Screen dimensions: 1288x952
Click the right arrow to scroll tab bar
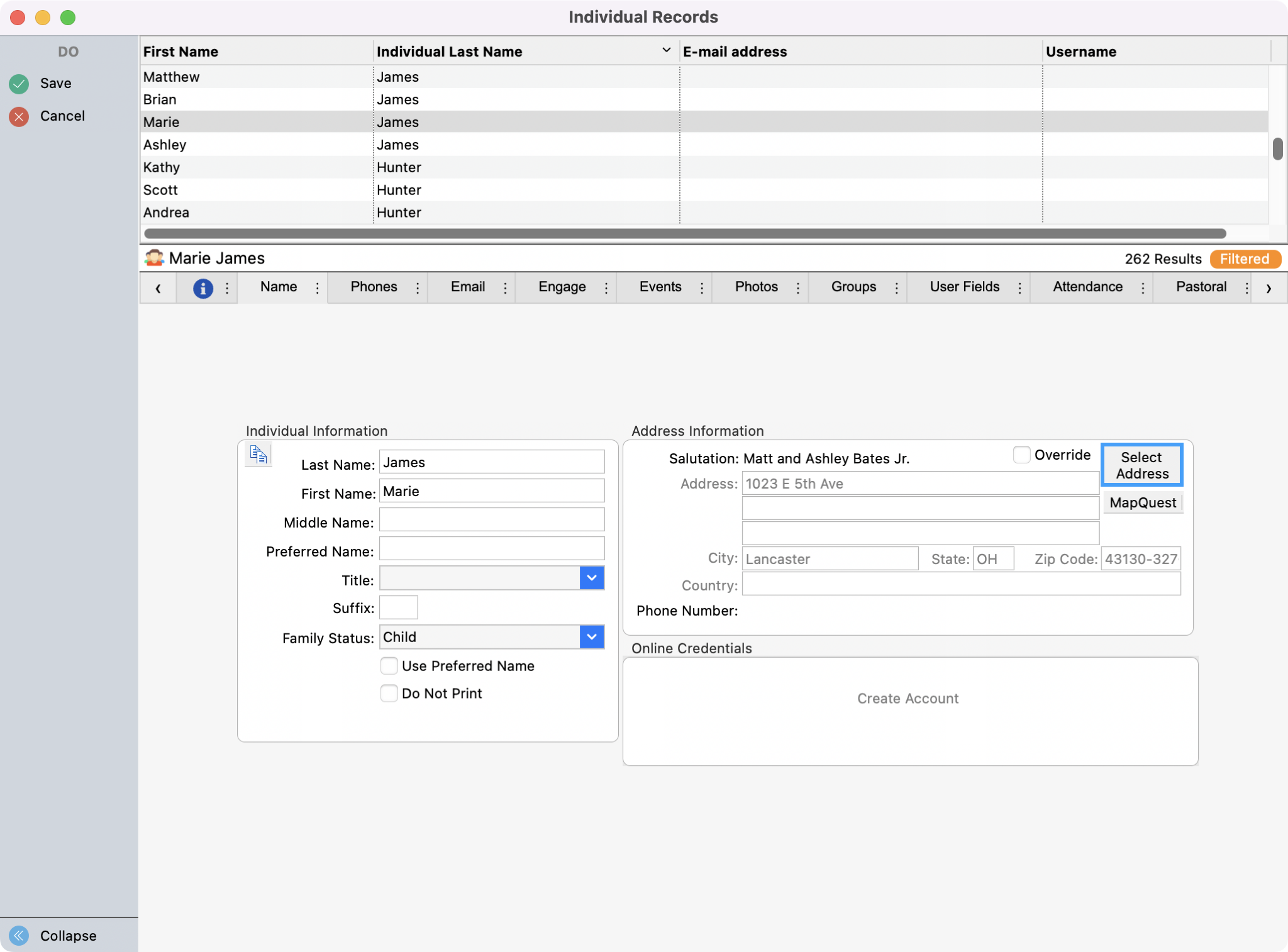tap(1269, 288)
